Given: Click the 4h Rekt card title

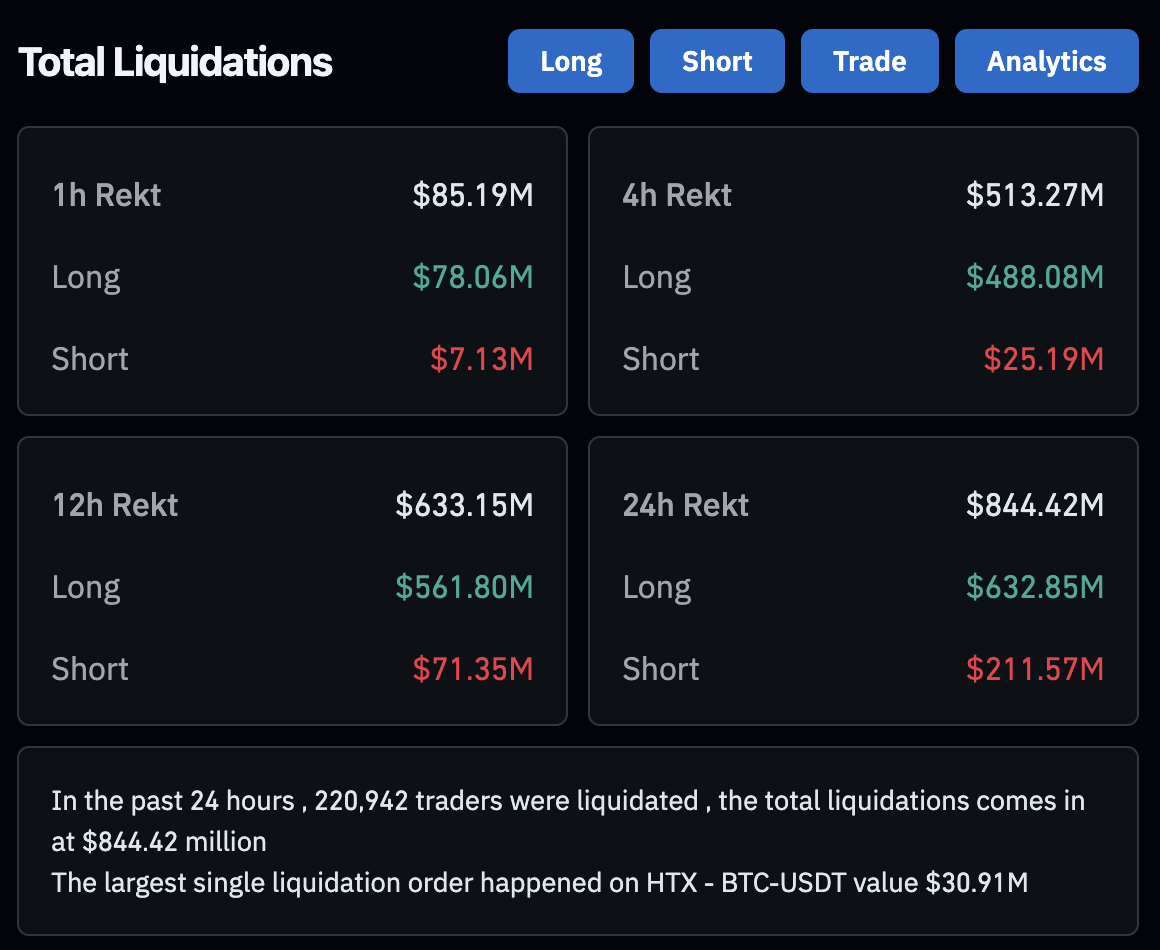Looking at the screenshot, I should 677,195.
